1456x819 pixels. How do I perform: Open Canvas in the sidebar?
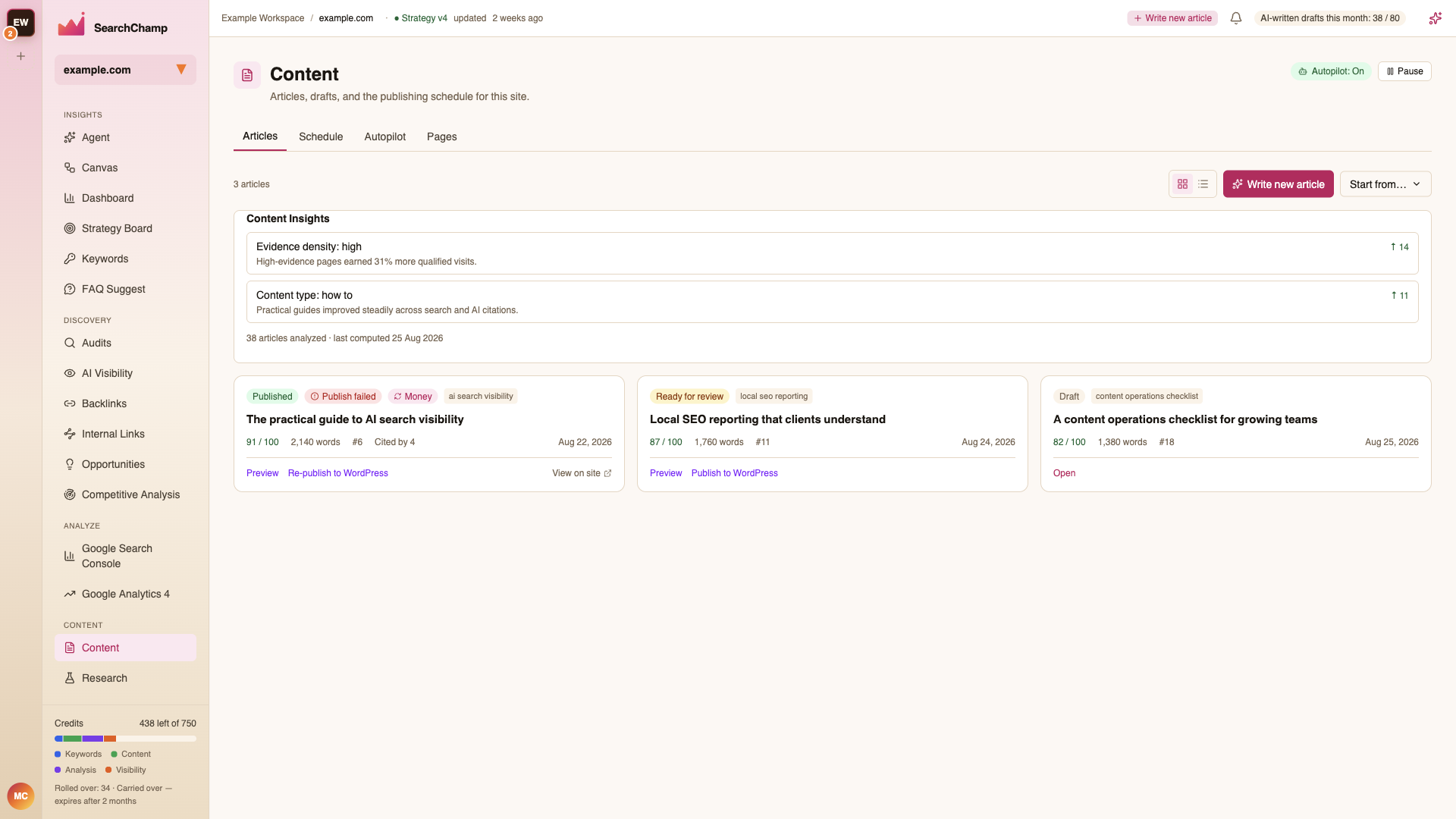(125, 168)
